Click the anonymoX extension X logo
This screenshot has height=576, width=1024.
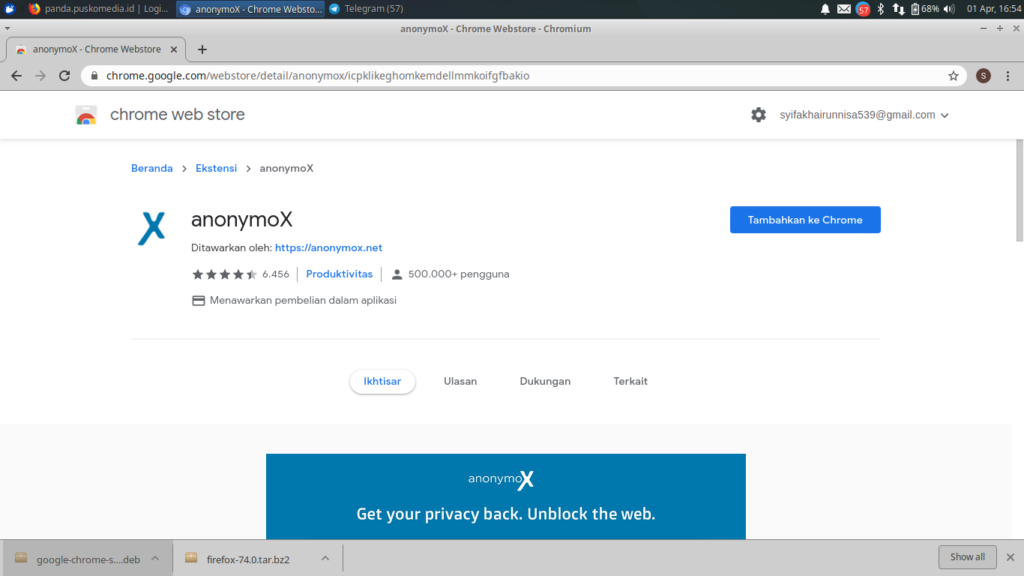(x=152, y=228)
